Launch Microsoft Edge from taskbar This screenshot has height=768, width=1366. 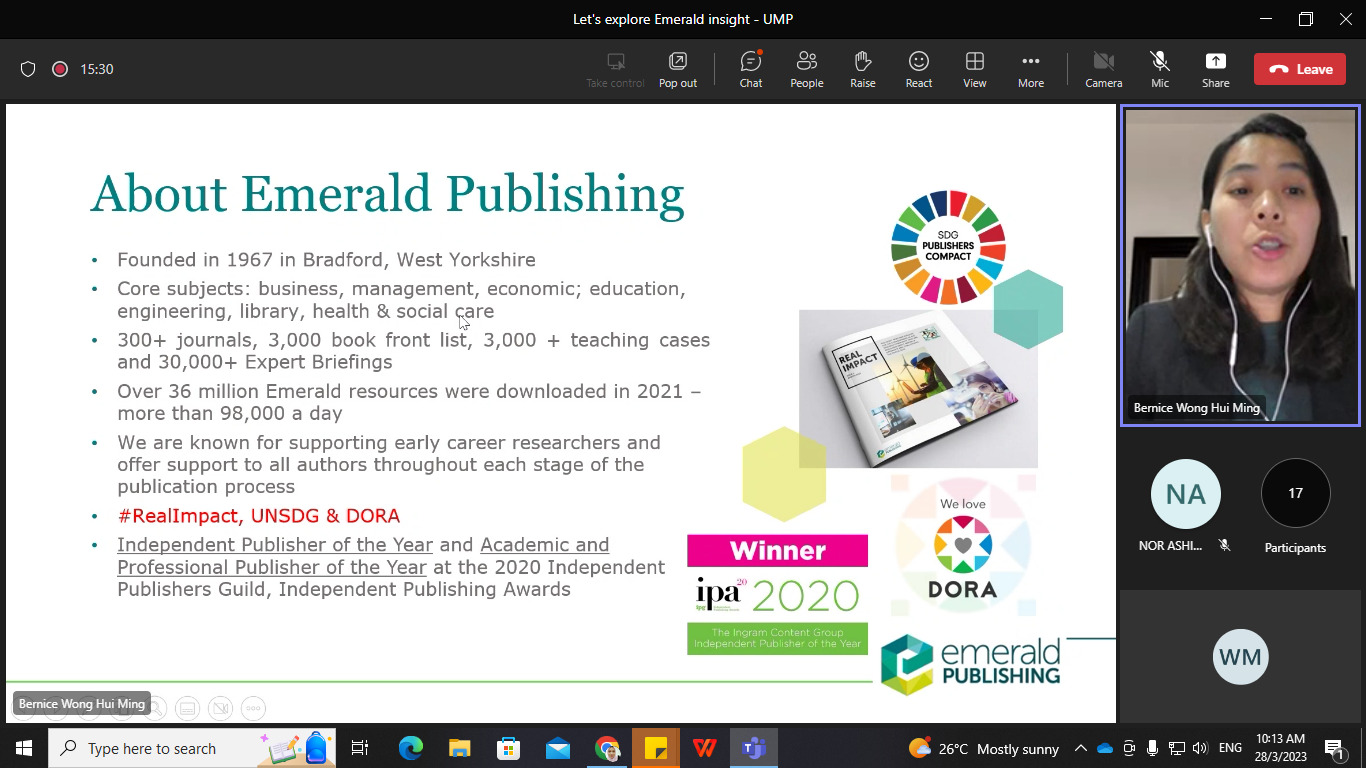411,748
